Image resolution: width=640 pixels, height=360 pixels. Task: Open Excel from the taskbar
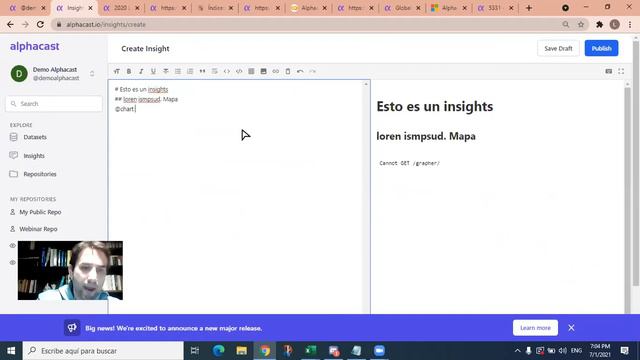click(311, 351)
